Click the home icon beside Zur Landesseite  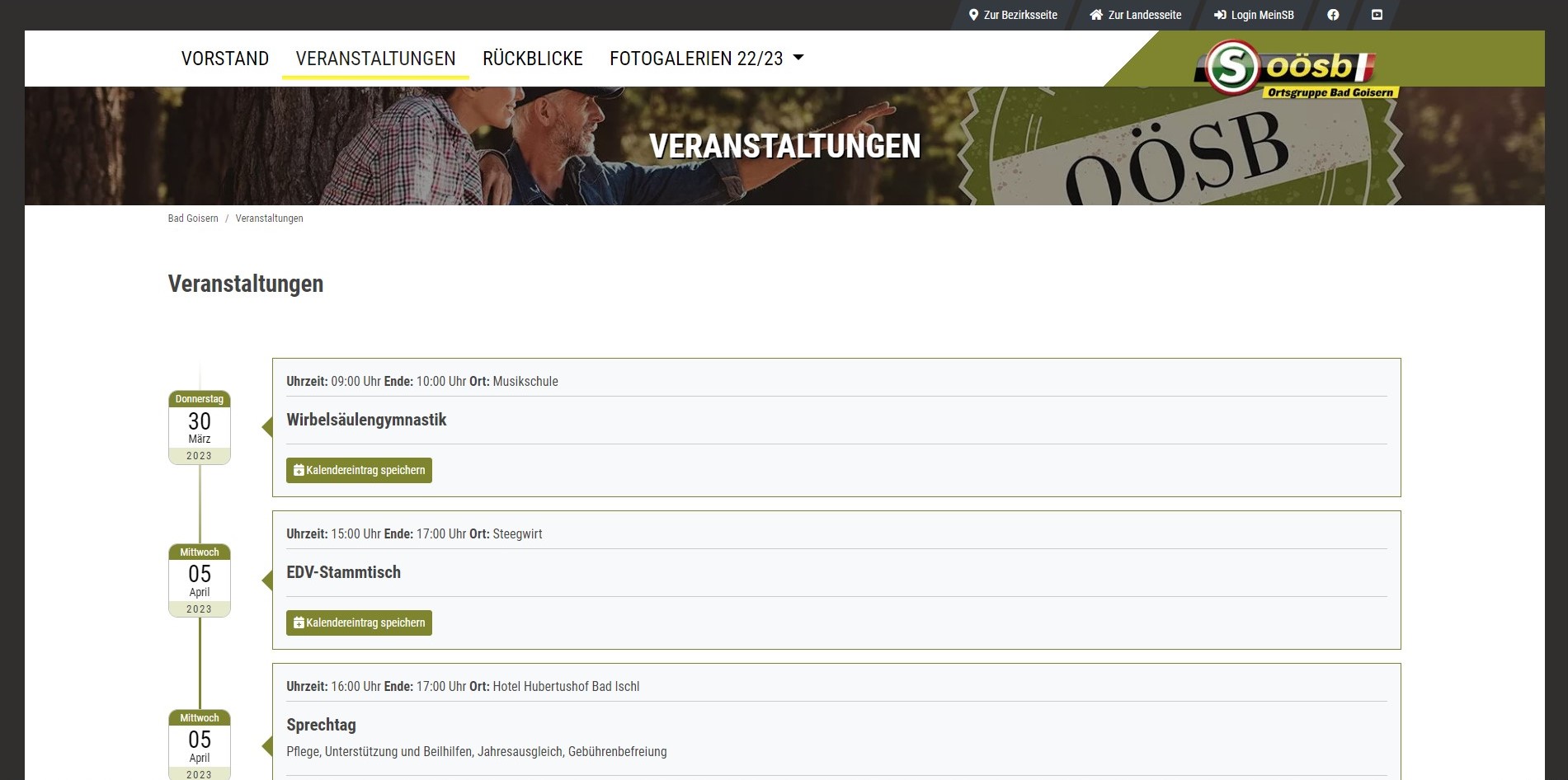pyautogui.click(x=1096, y=15)
